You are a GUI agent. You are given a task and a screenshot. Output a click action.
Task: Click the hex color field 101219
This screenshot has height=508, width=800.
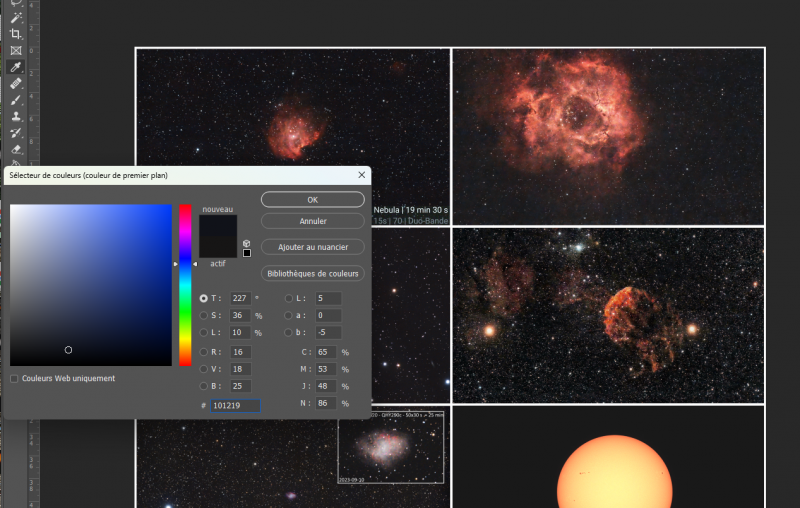[235, 405]
